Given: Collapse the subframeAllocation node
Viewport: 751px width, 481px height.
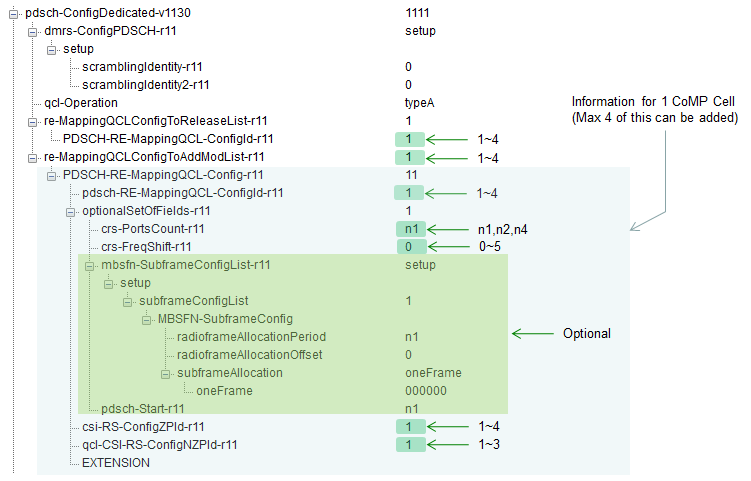Looking at the screenshot, I should tap(166, 374).
